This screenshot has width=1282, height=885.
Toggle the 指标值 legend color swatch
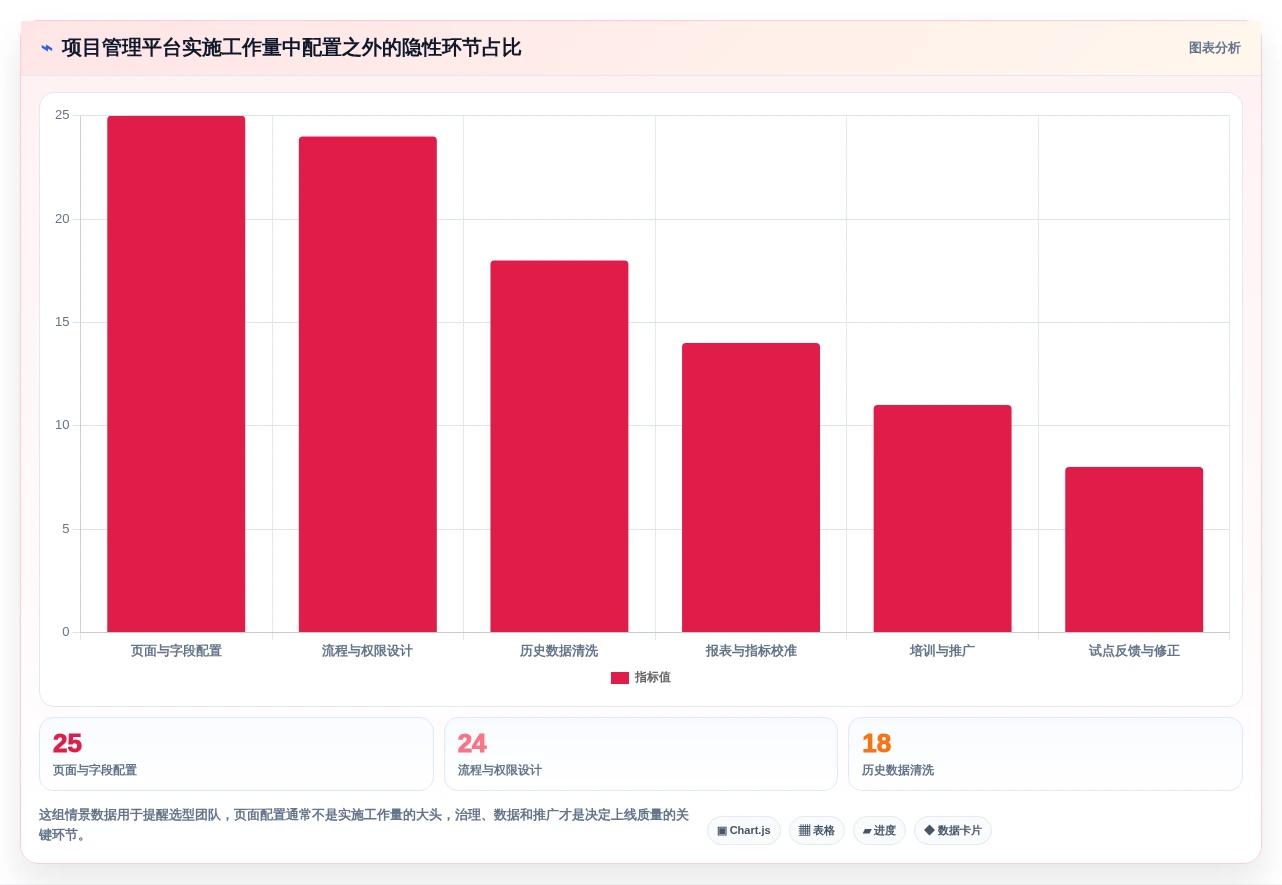pos(620,678)
